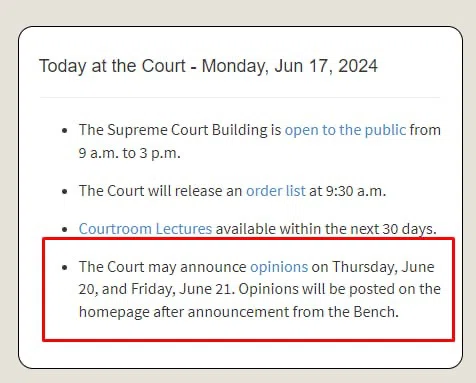Click "The Court may announce" text
The width and height of the screenshot is (476, 383).
(163, 267)
